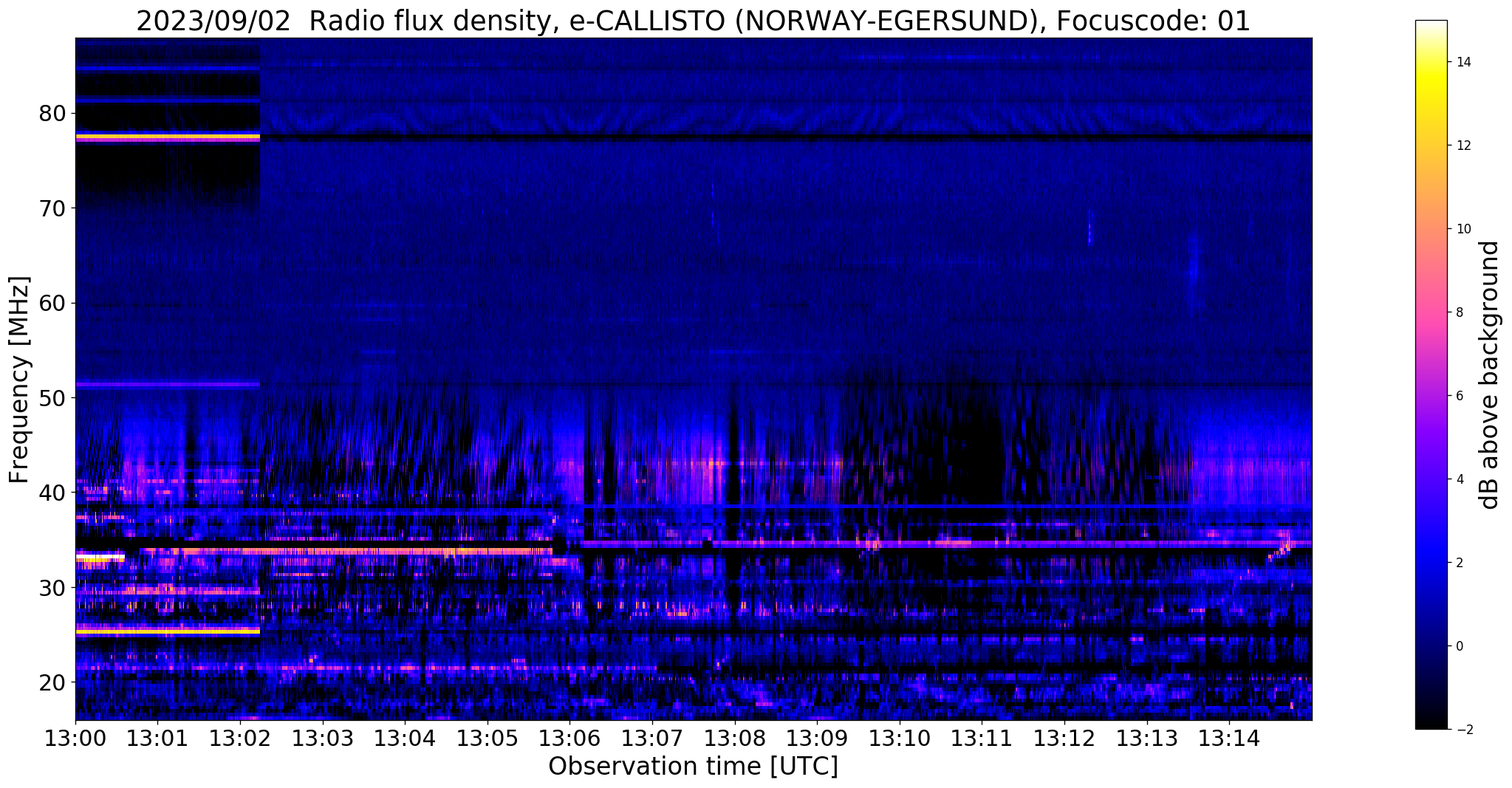This screenshot has width=1512, height=788.
Task: Click the 40 MHz frequency tick label
Action: (54, 493)
